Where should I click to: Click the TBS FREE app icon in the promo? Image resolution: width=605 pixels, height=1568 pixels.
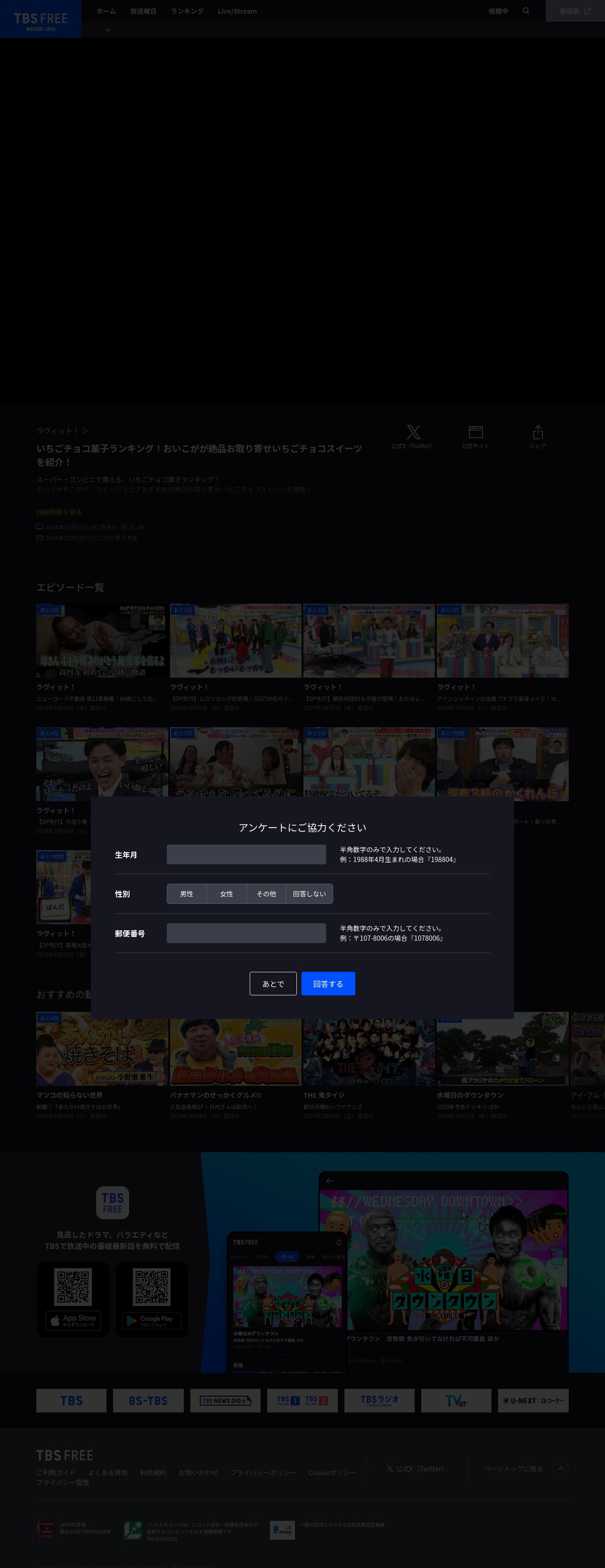coord(113,1202)
